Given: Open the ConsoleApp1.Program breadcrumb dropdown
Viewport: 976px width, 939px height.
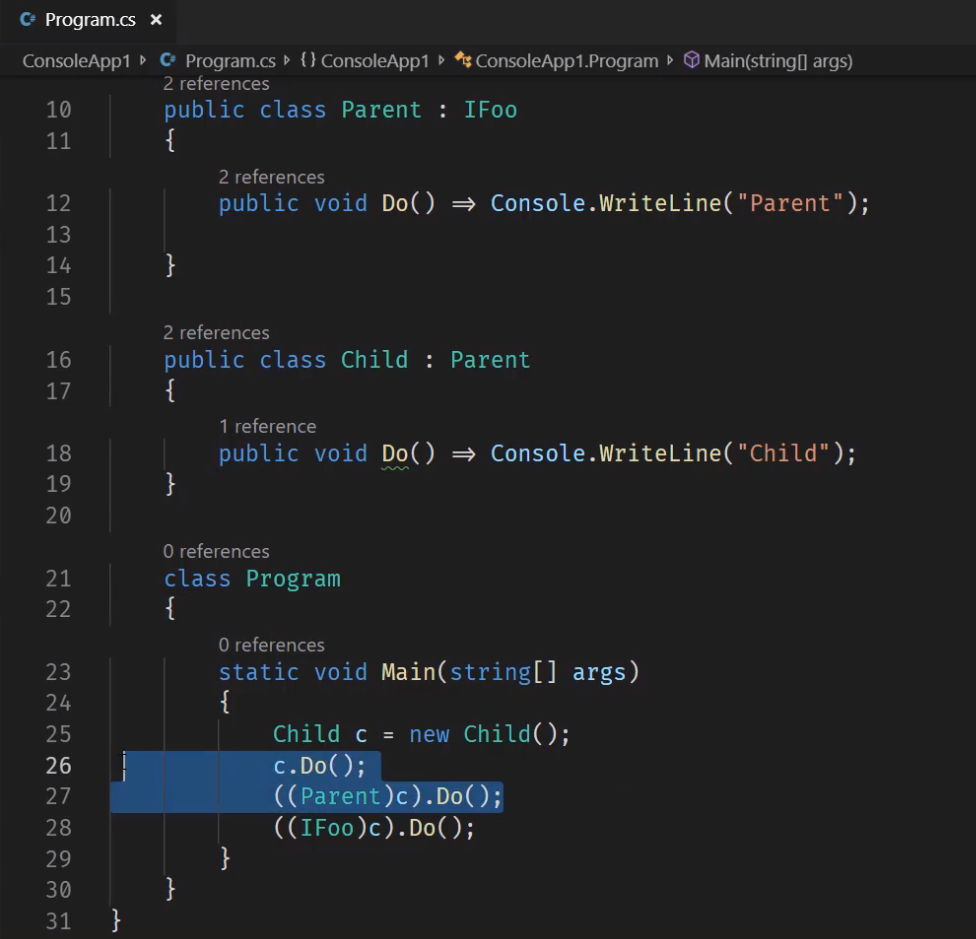Looking at the screenshot, I should [566, 61].
